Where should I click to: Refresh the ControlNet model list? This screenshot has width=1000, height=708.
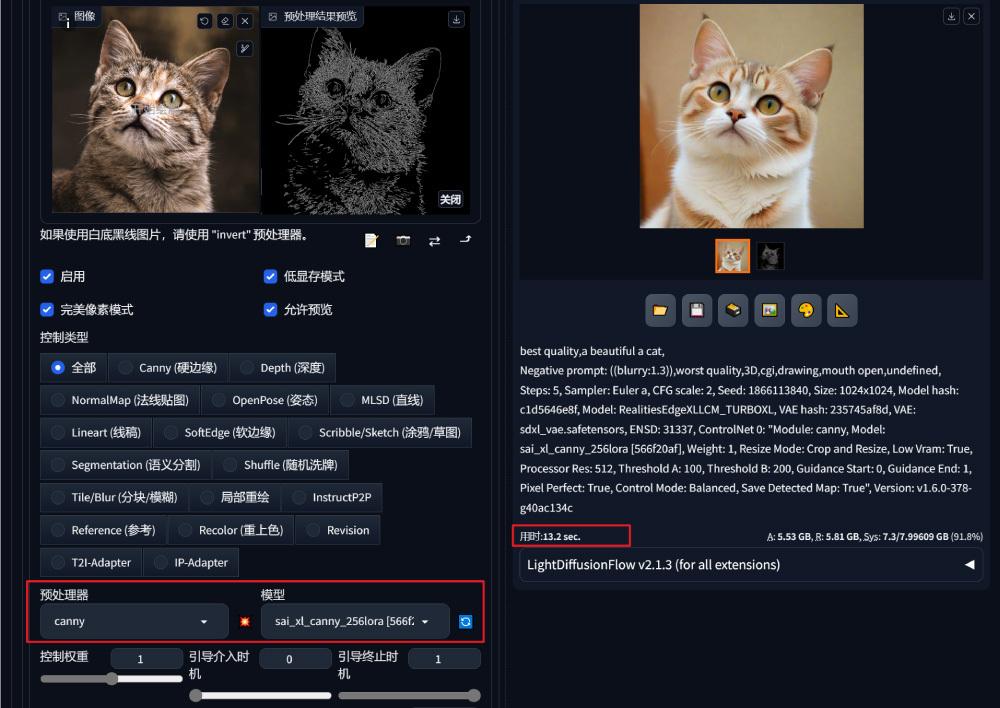click(x=465, y=621)
